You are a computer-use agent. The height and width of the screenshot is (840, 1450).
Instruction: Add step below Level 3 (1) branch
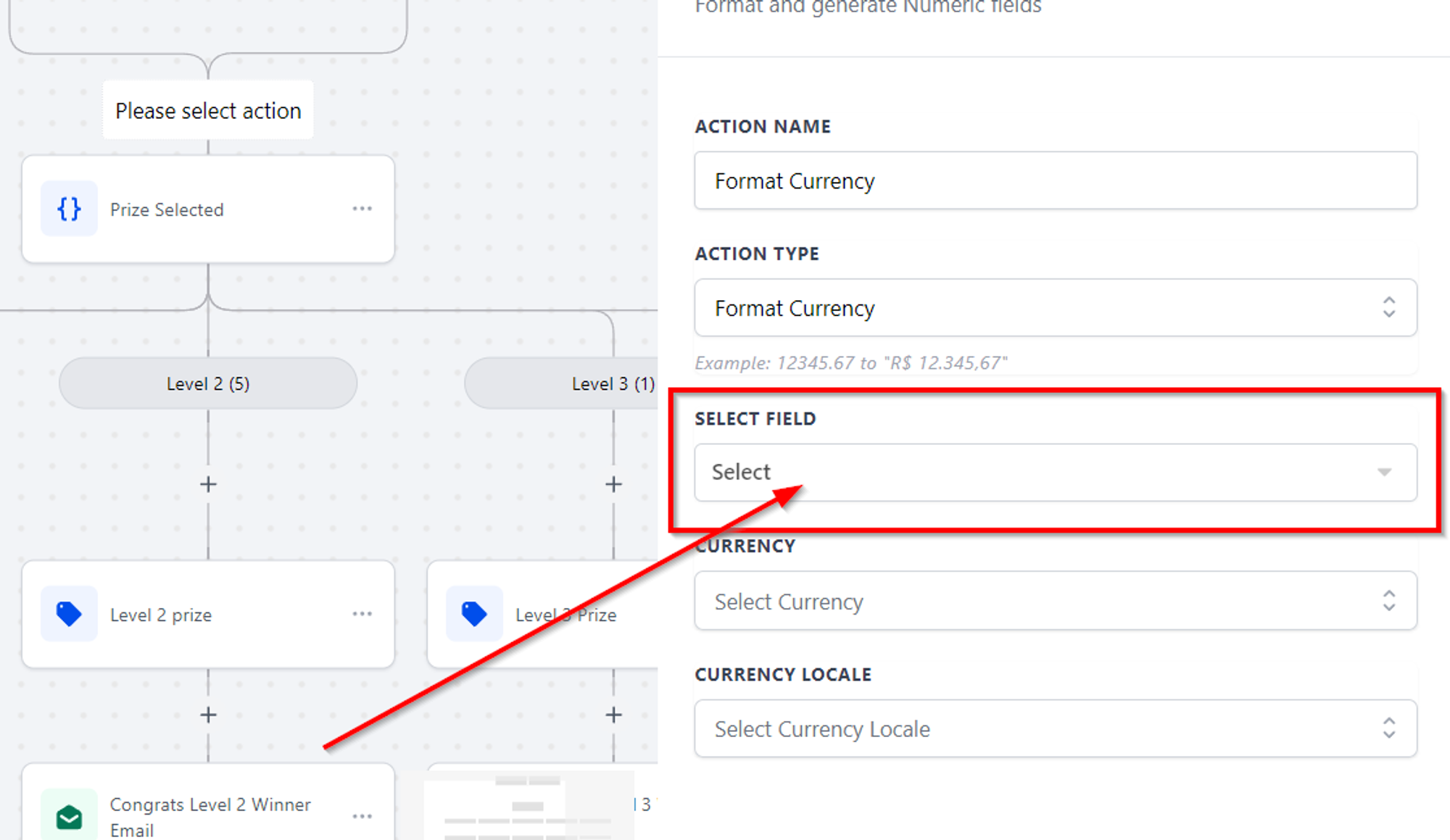tap(613, 484)
